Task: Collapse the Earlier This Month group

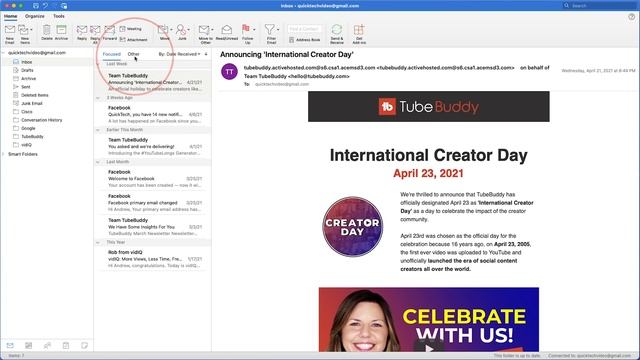Action: (x=98, y=130)
